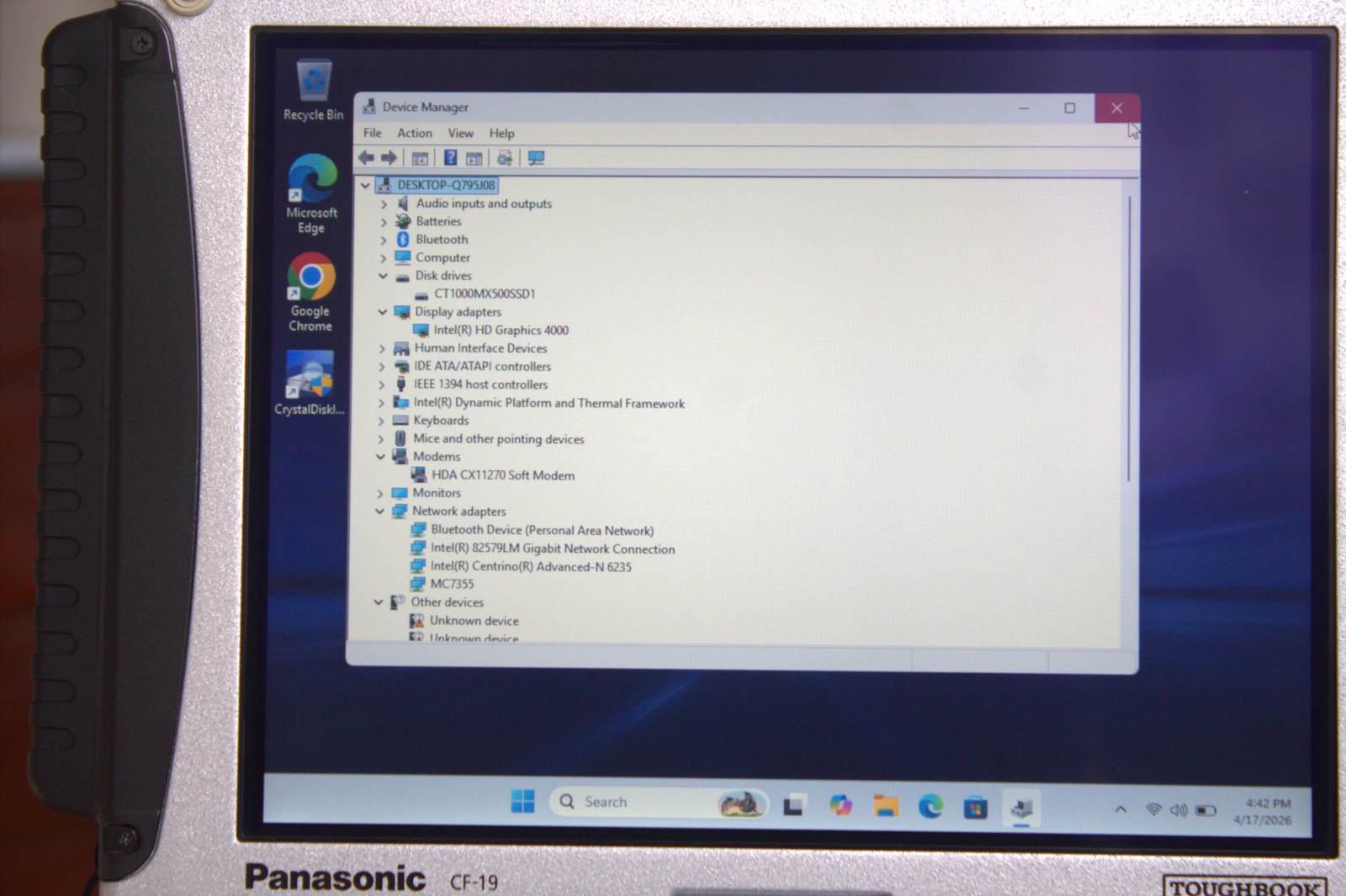Open Task View from the taskbar
The image size is (1346, 896).
(x=793, y=806)
